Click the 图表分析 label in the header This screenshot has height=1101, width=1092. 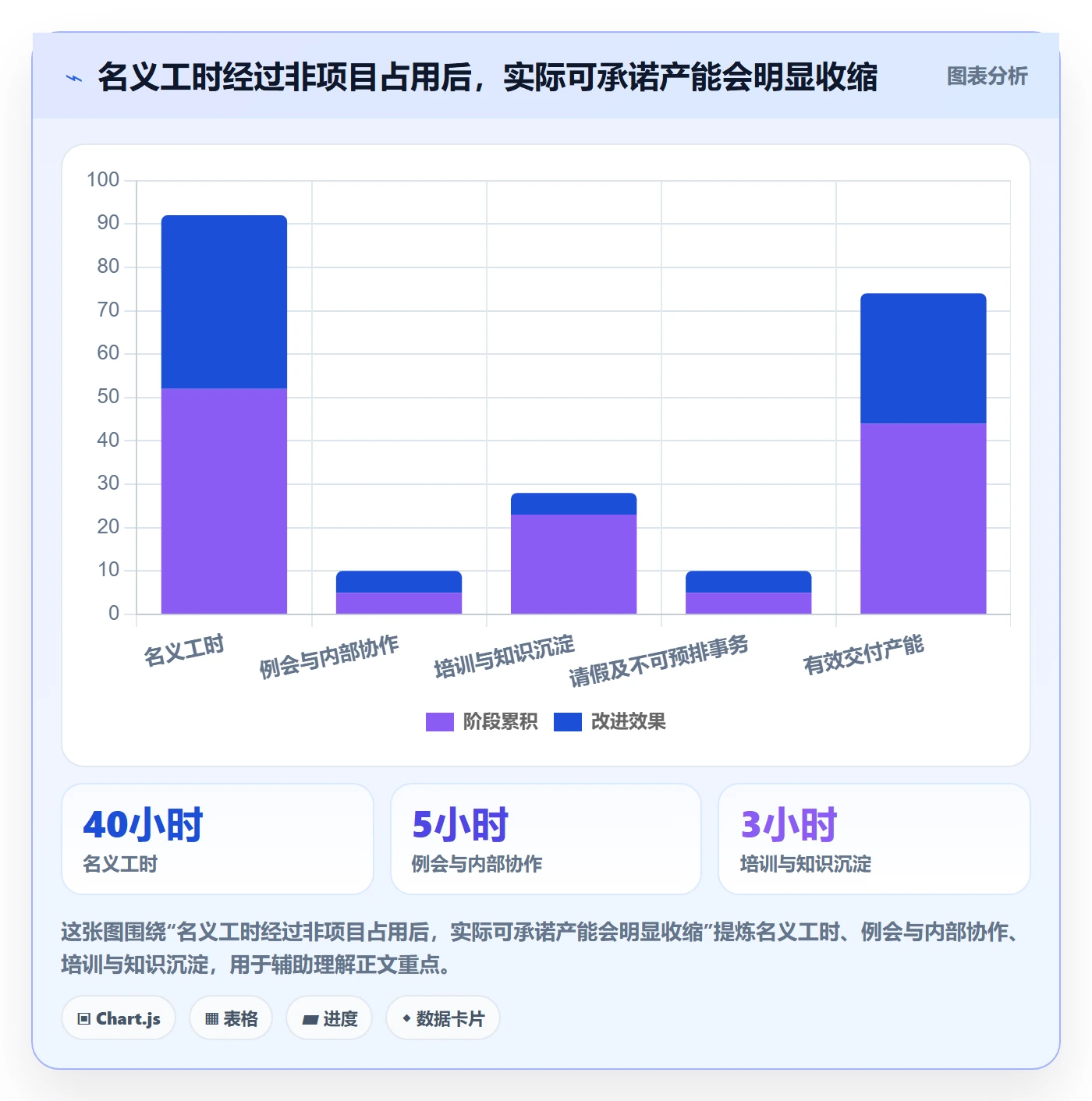(x=987, y=76)
